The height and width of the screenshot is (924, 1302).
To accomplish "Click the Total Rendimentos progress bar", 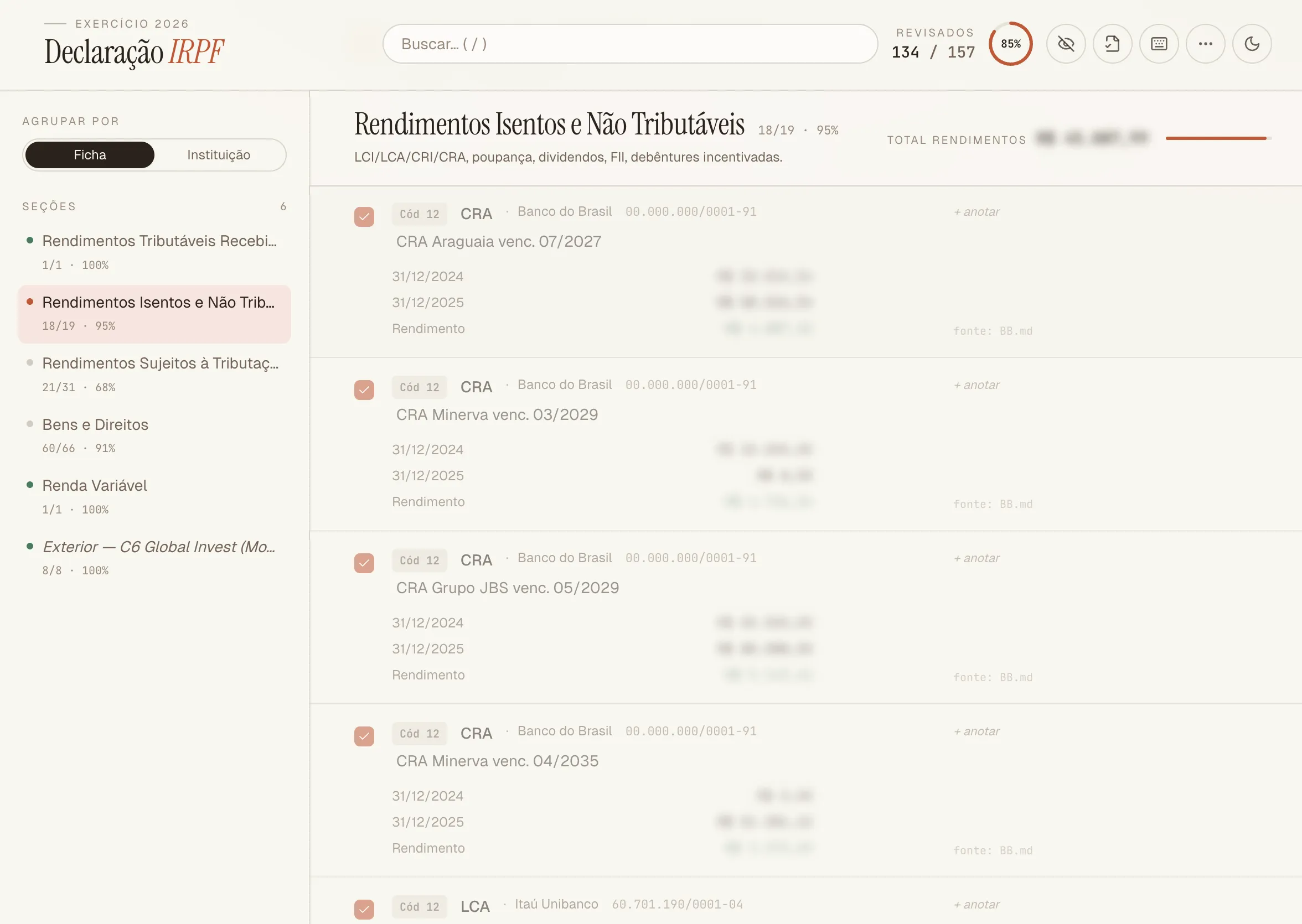I will click(x=1218, y=138).
